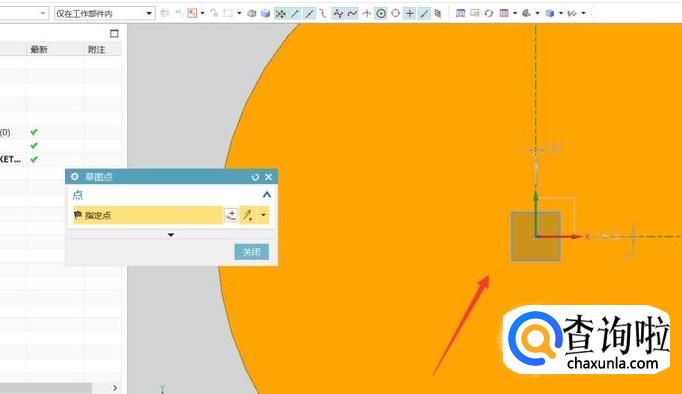
Task: Click the point dialog icon in 草图点
Action: [231, 215]
